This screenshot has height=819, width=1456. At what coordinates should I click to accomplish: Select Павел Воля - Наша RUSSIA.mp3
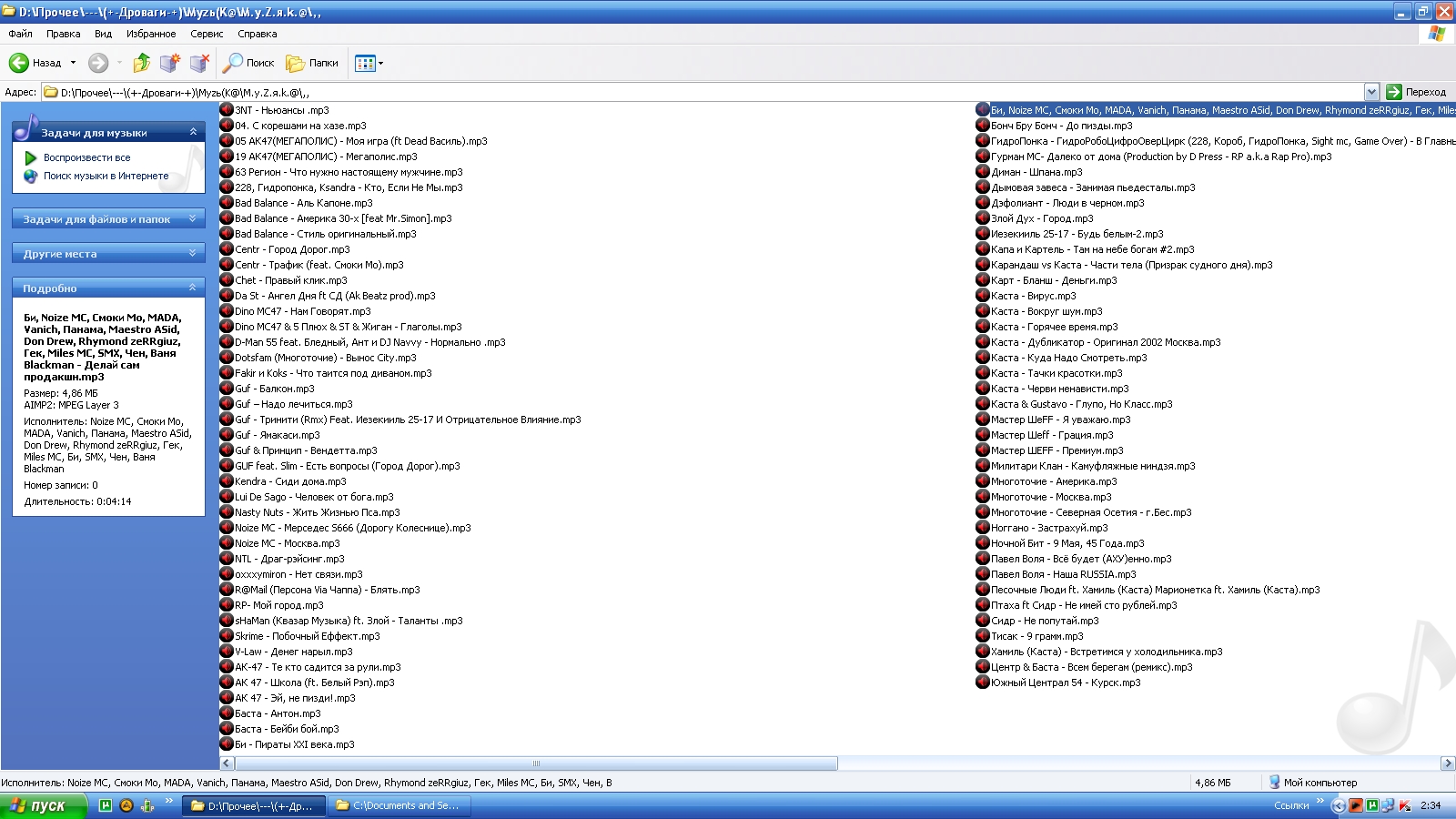(x=1064, y=574)
